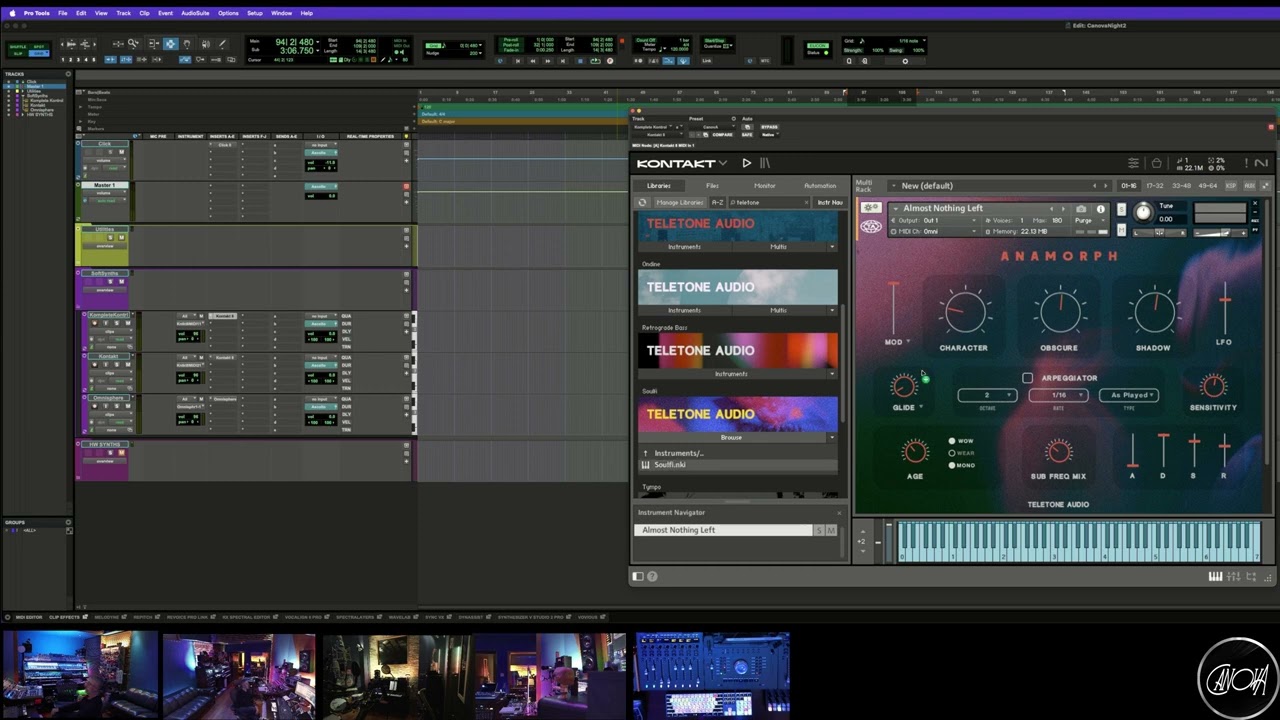Select the fourth studio camera thumbnail
This screenshot has height=720, width=1280.
click(550, 675)
